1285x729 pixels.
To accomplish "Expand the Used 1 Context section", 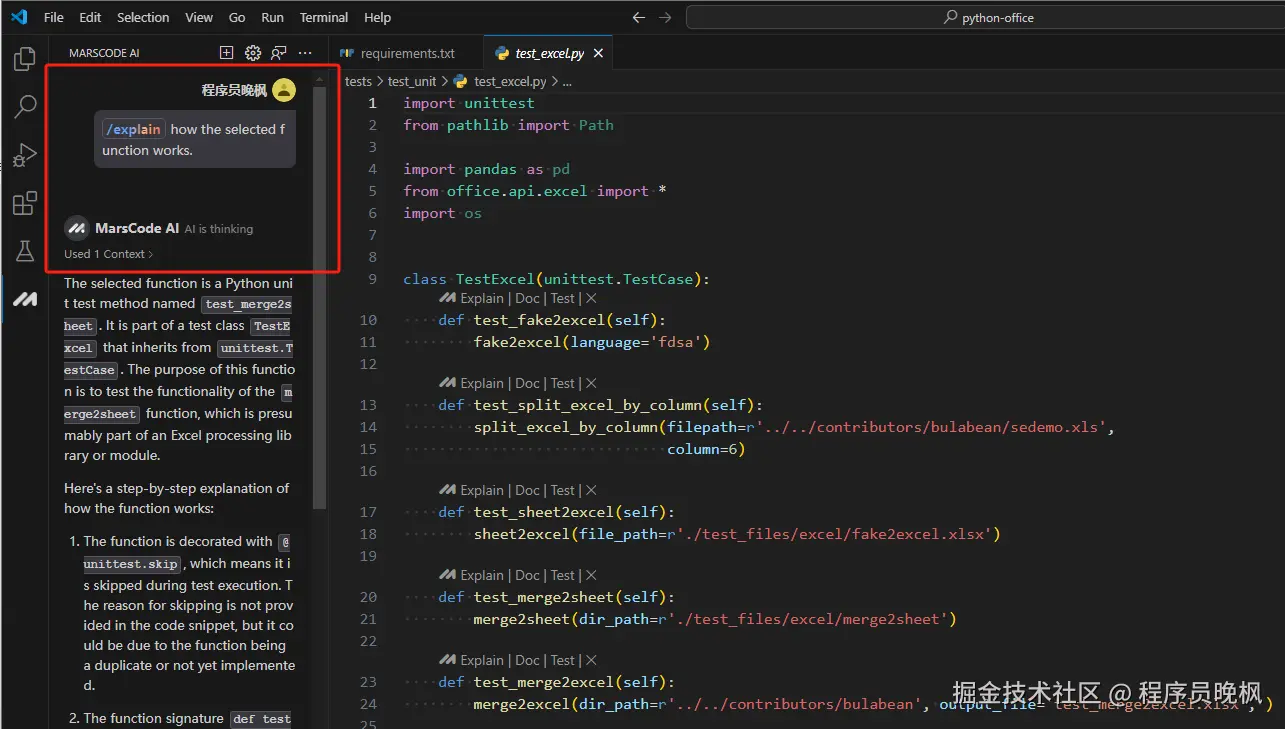I will pos(109,254).
